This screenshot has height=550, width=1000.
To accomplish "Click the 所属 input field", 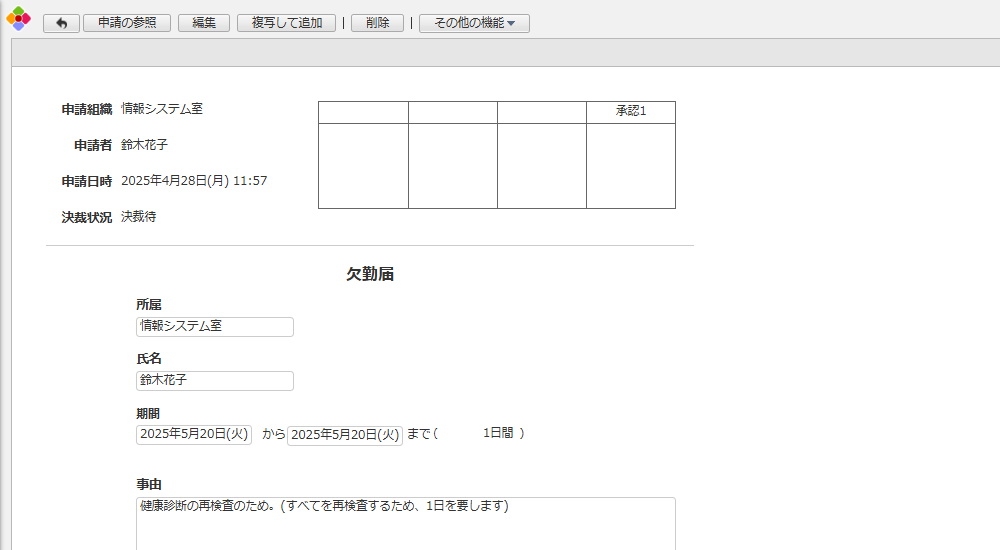I will 214,327.
